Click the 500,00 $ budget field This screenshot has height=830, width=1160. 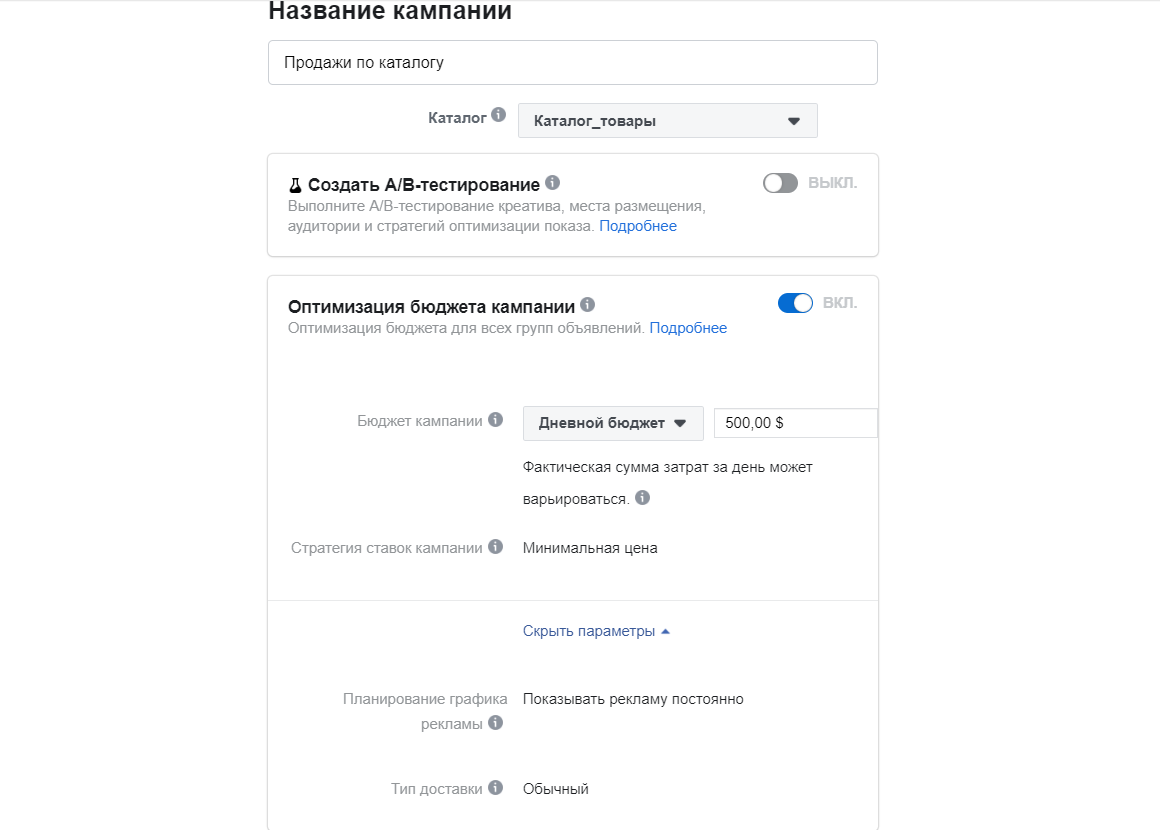[795, 422]
